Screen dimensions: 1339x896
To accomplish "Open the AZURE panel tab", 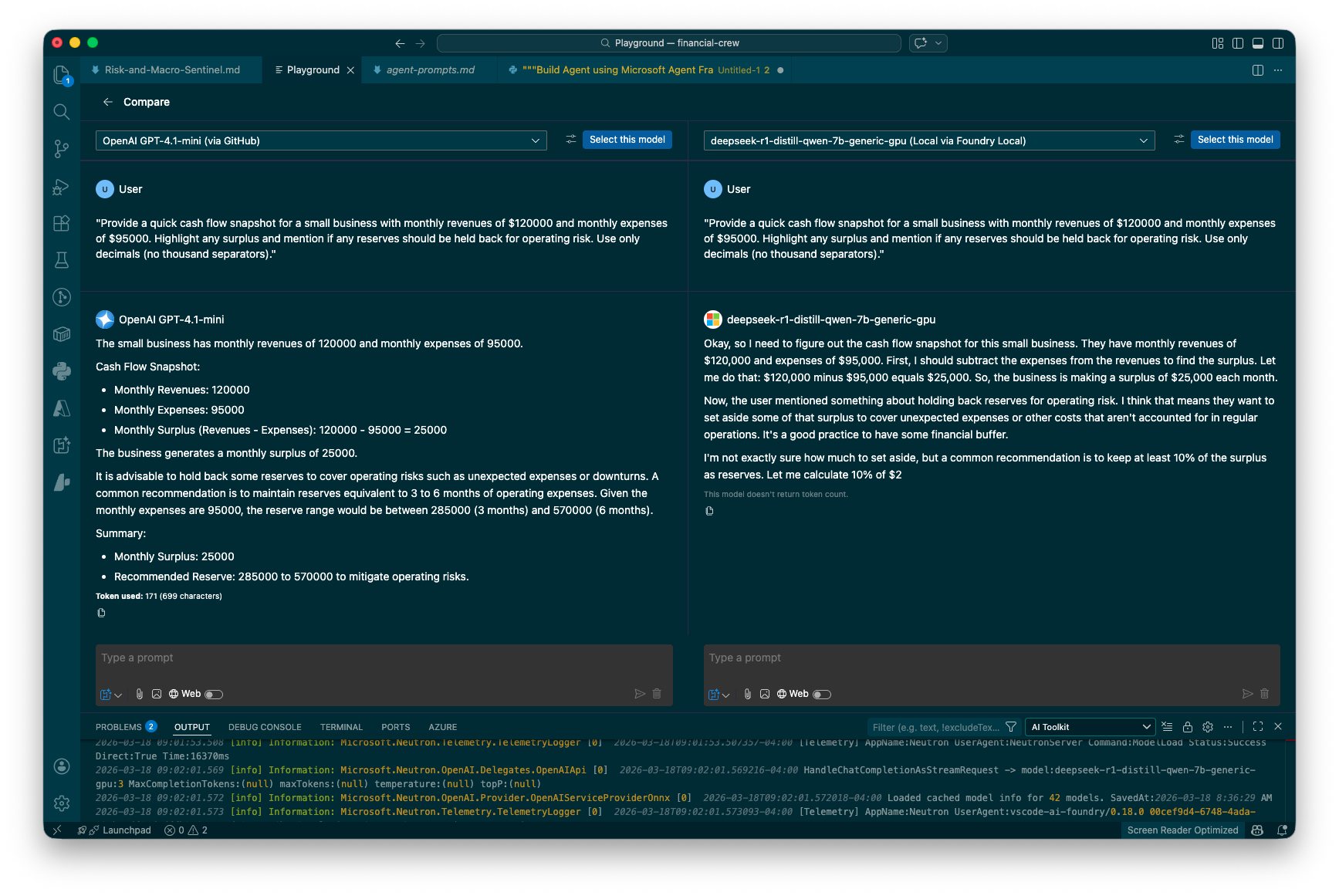I will [x=442, y=727].
